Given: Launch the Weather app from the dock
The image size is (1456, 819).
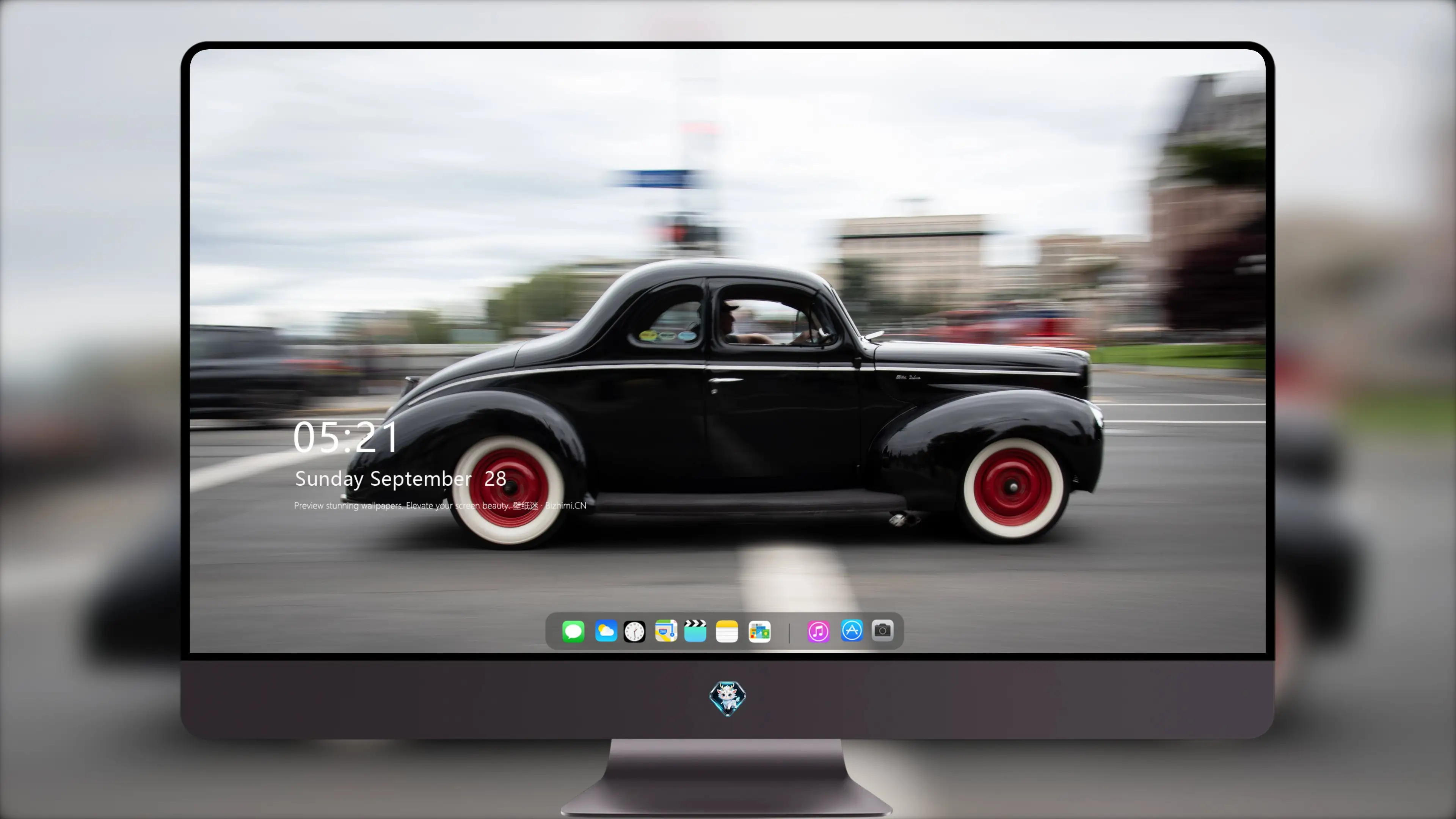Looking at the screenshot, I should [606, 631].
